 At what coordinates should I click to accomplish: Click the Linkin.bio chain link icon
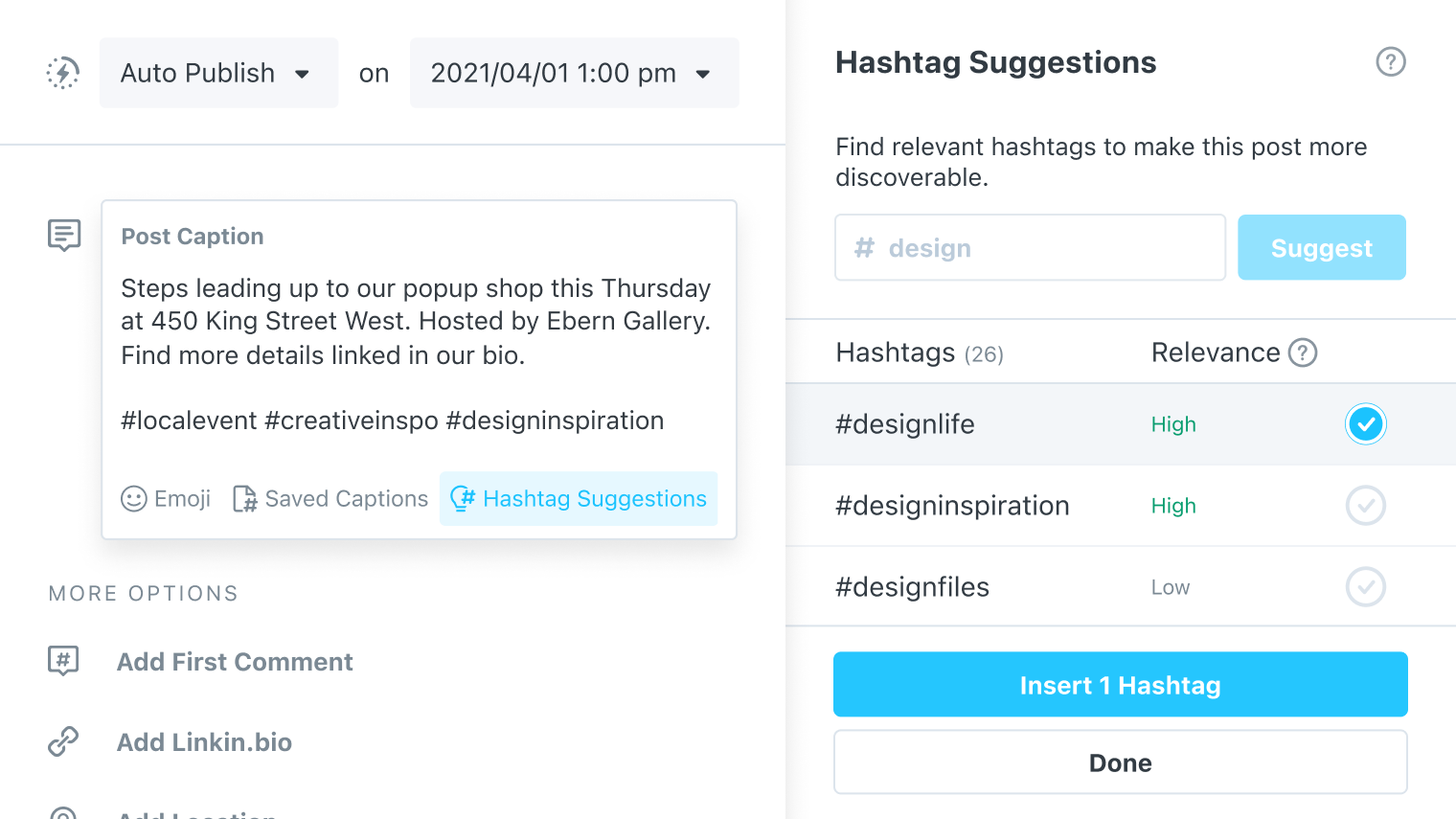63,741
